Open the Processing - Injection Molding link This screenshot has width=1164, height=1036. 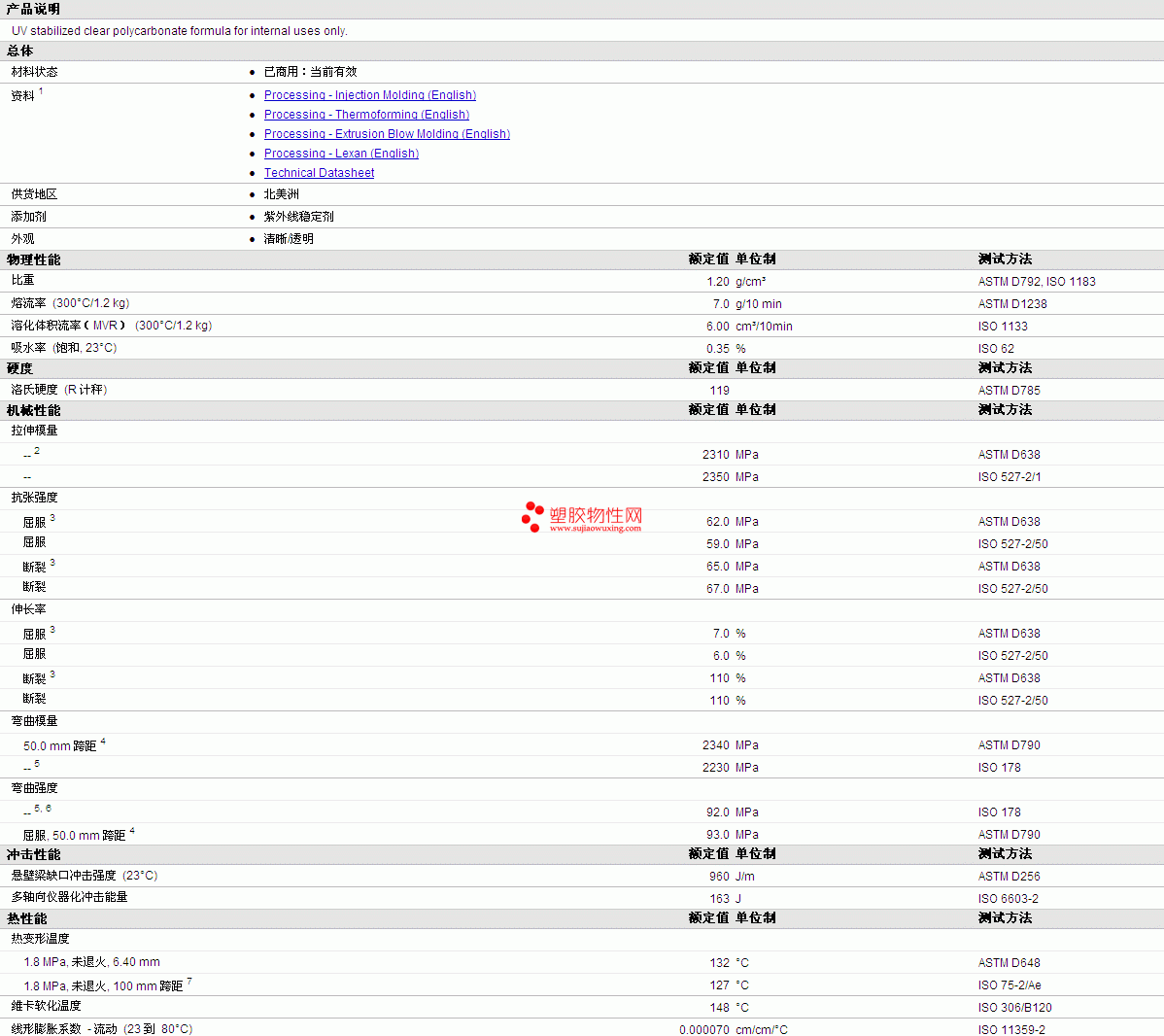[369, 95]
